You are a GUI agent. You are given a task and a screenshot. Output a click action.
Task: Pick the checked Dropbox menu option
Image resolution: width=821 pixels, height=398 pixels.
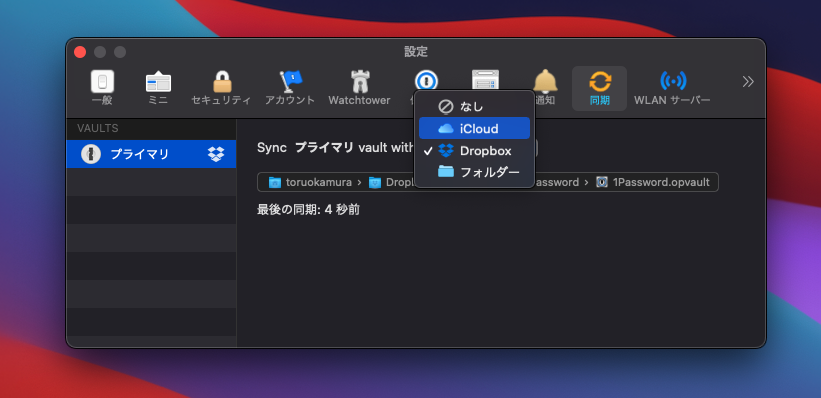474,151
